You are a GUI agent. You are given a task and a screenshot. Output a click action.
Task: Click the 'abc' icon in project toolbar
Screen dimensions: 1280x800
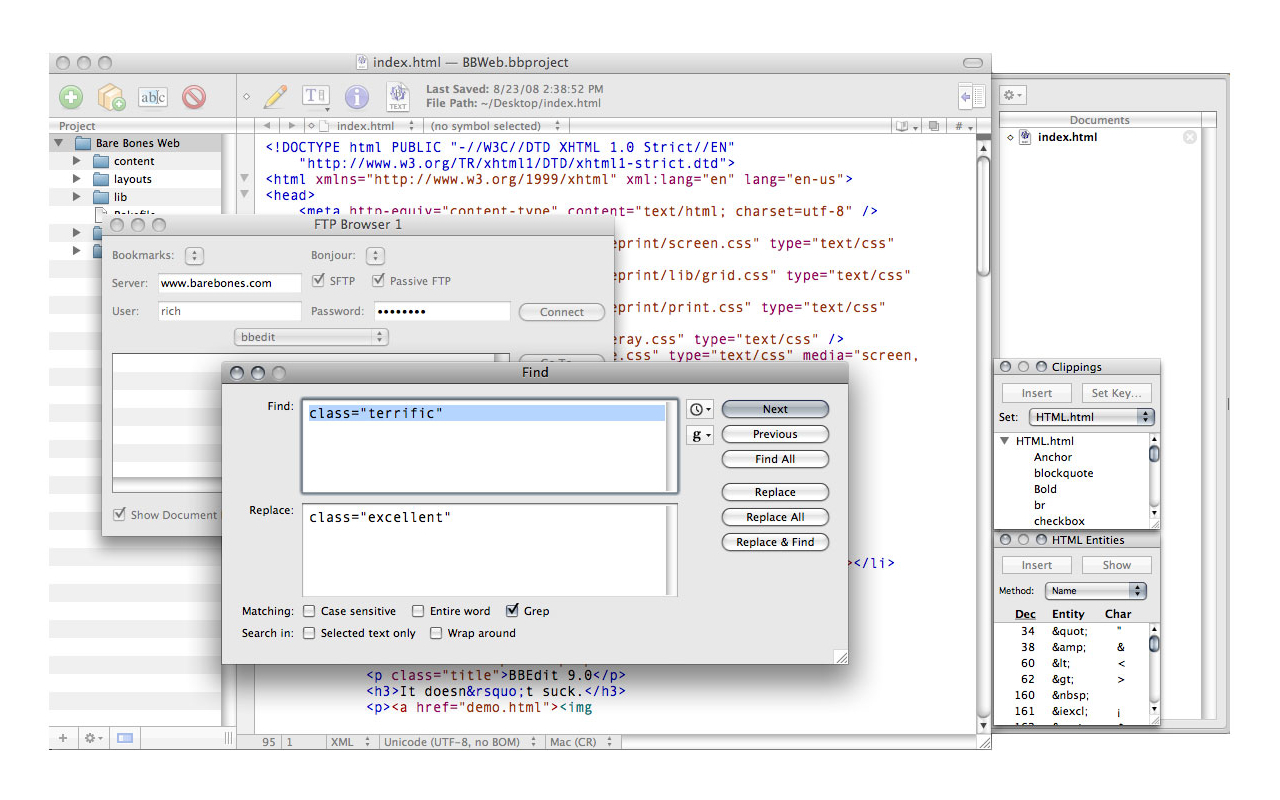(153, 97)
